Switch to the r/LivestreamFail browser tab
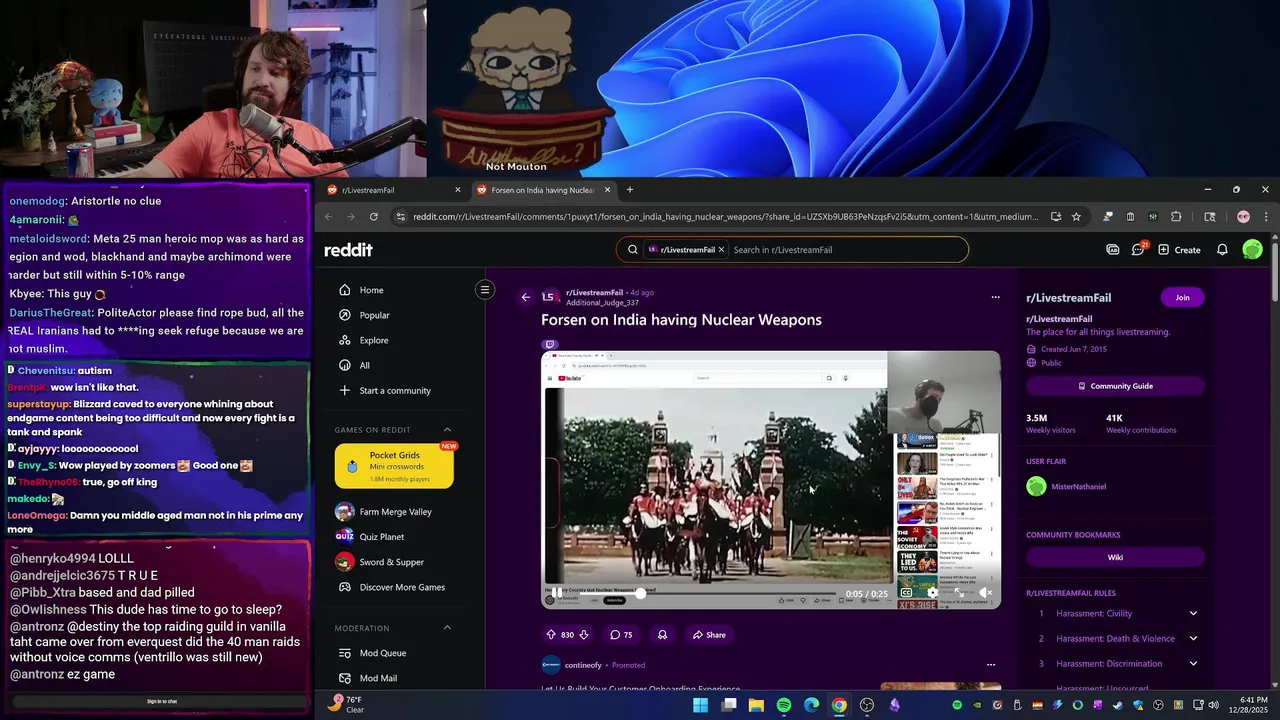 coord(394,190)
